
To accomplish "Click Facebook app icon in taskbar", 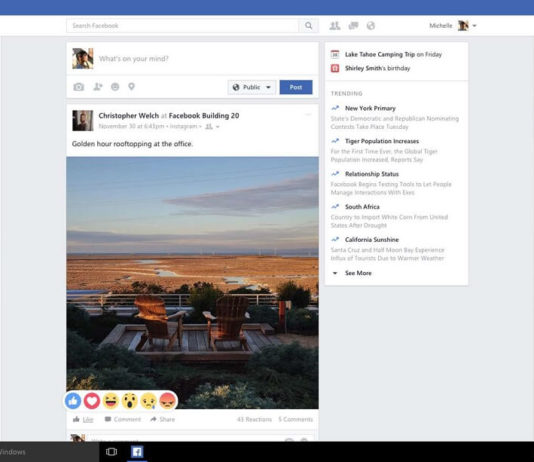I will click(137, 452).
